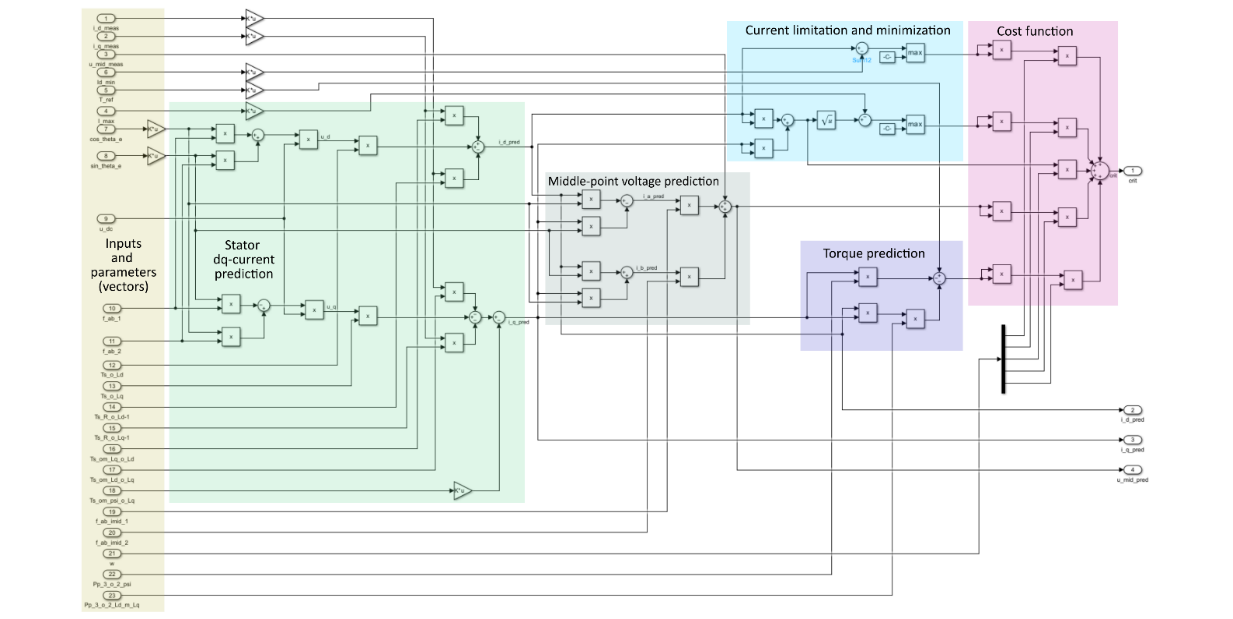Select the Middle-point voltage prediction label

[633, 181]
